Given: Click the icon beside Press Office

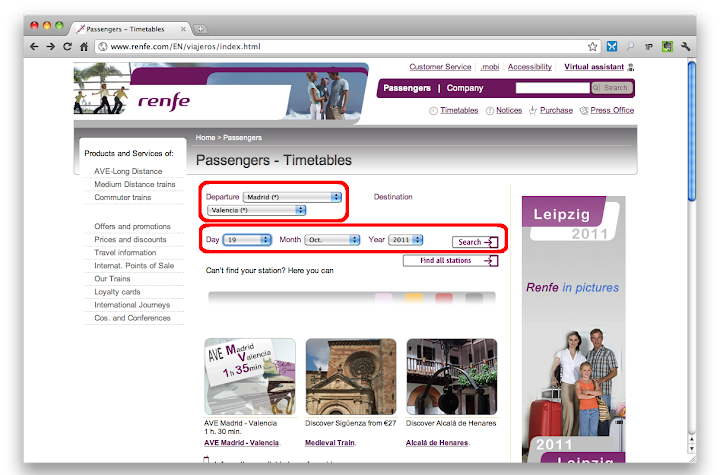Looking at the screenshot, I should coord(584,111).
